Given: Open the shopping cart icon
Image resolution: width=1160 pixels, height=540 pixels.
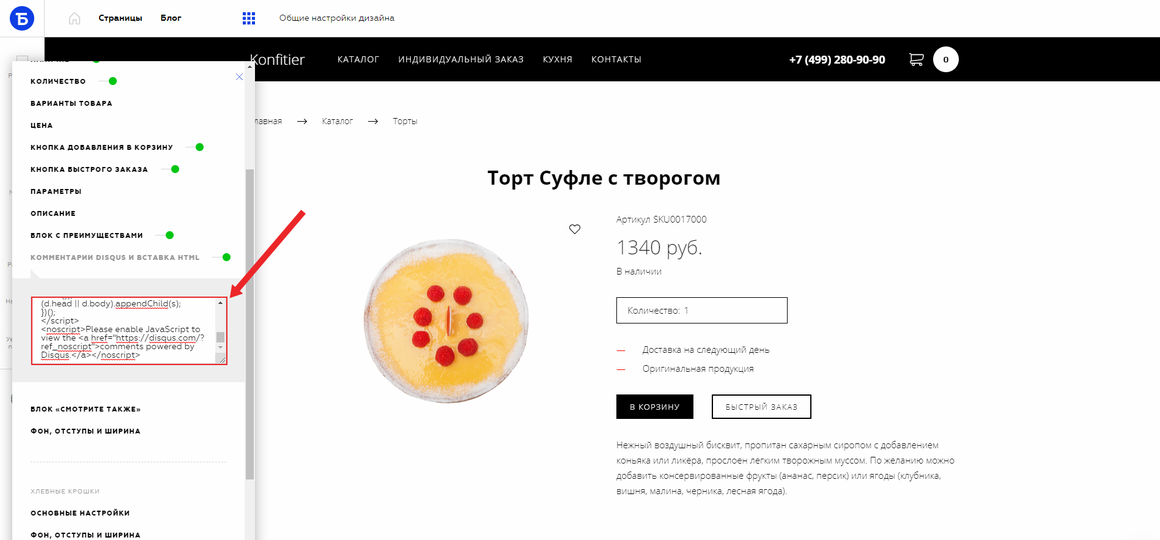Looking at the screenshot, I should click(x=916, y=59).
